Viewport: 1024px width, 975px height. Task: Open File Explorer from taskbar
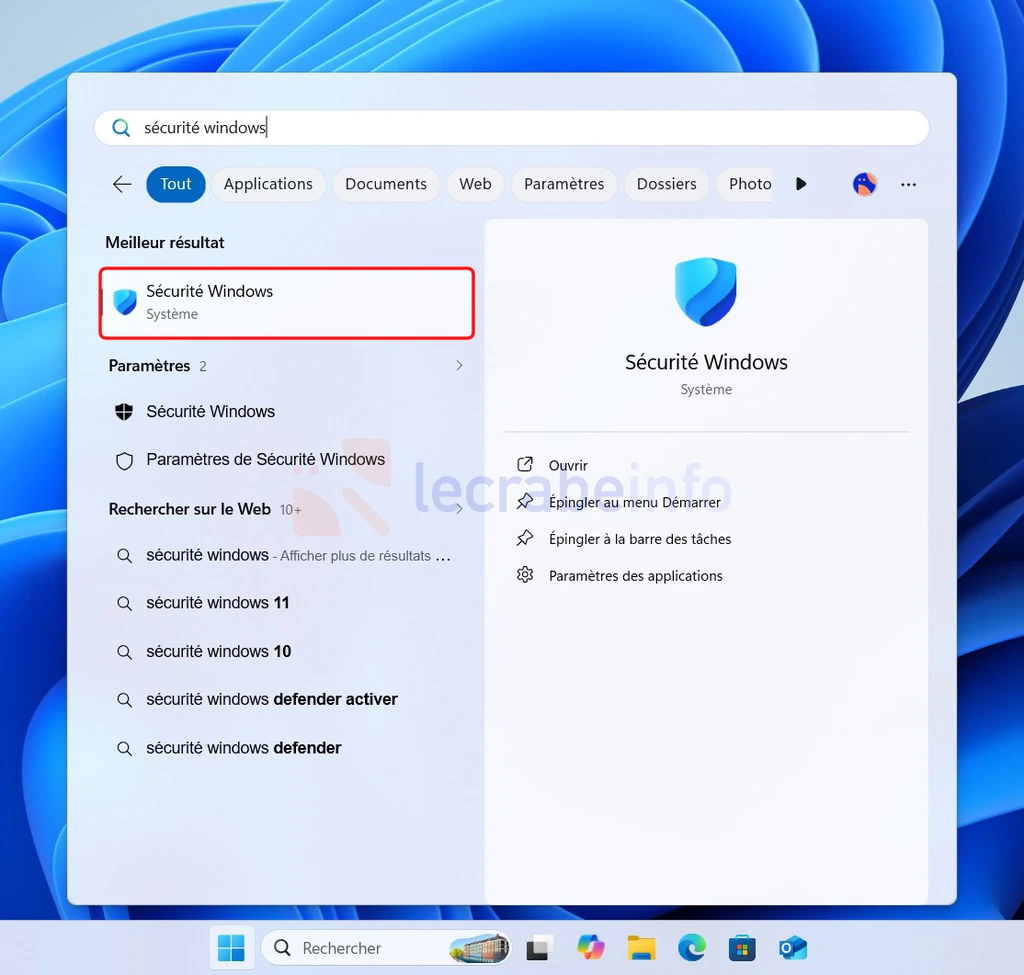641,947
